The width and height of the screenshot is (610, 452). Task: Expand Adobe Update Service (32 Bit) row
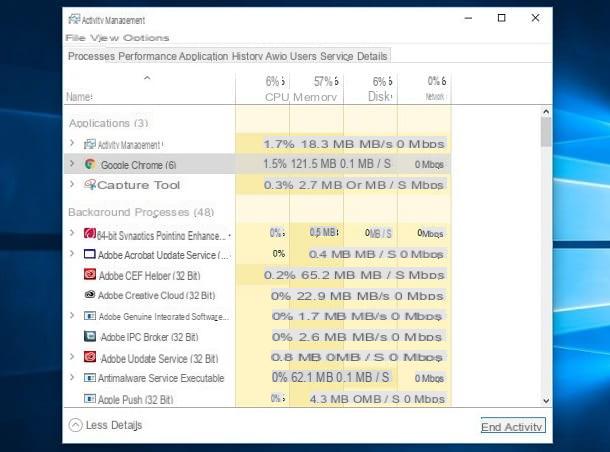click(x=72, y=356)
